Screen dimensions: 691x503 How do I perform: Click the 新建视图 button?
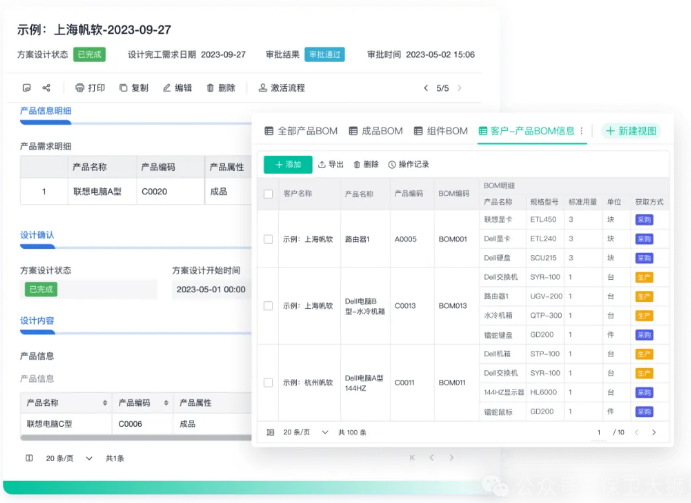click(x=631, y=131)
